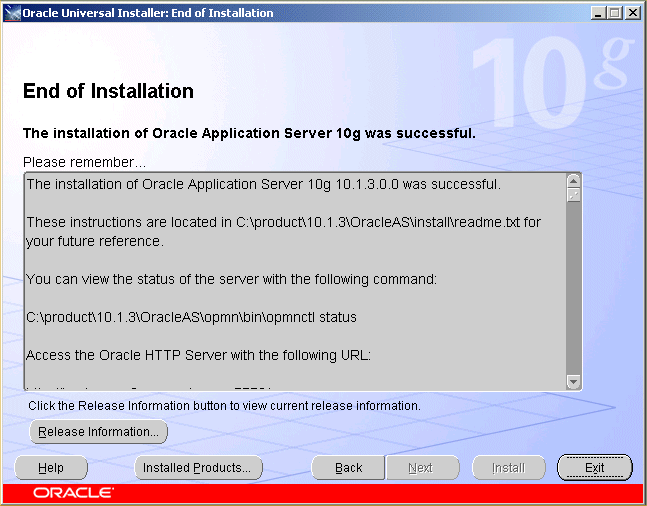This screenshot has width=647, height=506.
Task: Go Back to previous step
Action: pos(348,468)
